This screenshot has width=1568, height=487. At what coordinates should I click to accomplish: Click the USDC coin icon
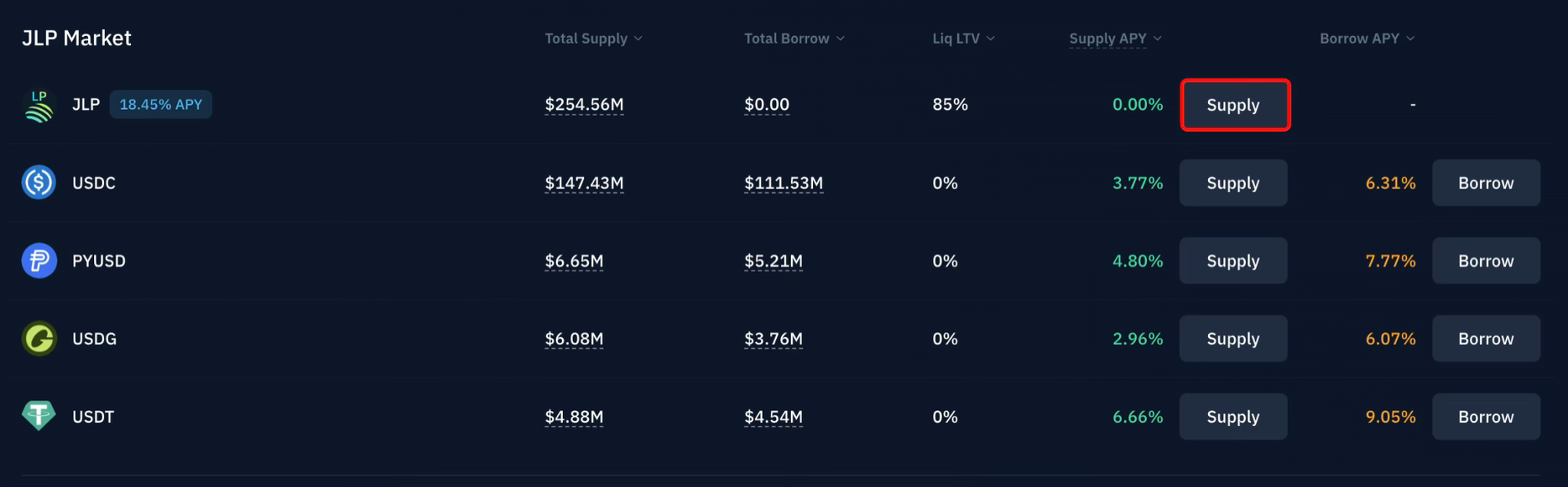[38, 183]
